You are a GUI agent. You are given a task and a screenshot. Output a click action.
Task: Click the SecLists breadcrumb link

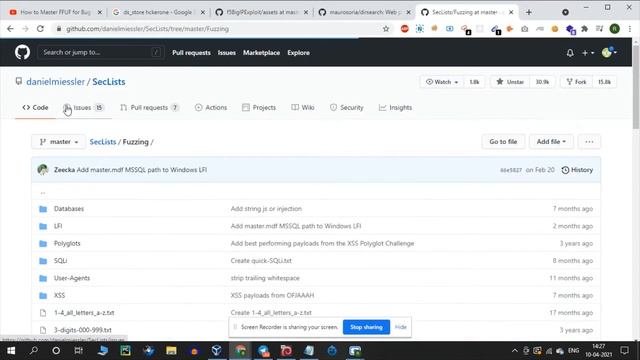tap(103, 142)
